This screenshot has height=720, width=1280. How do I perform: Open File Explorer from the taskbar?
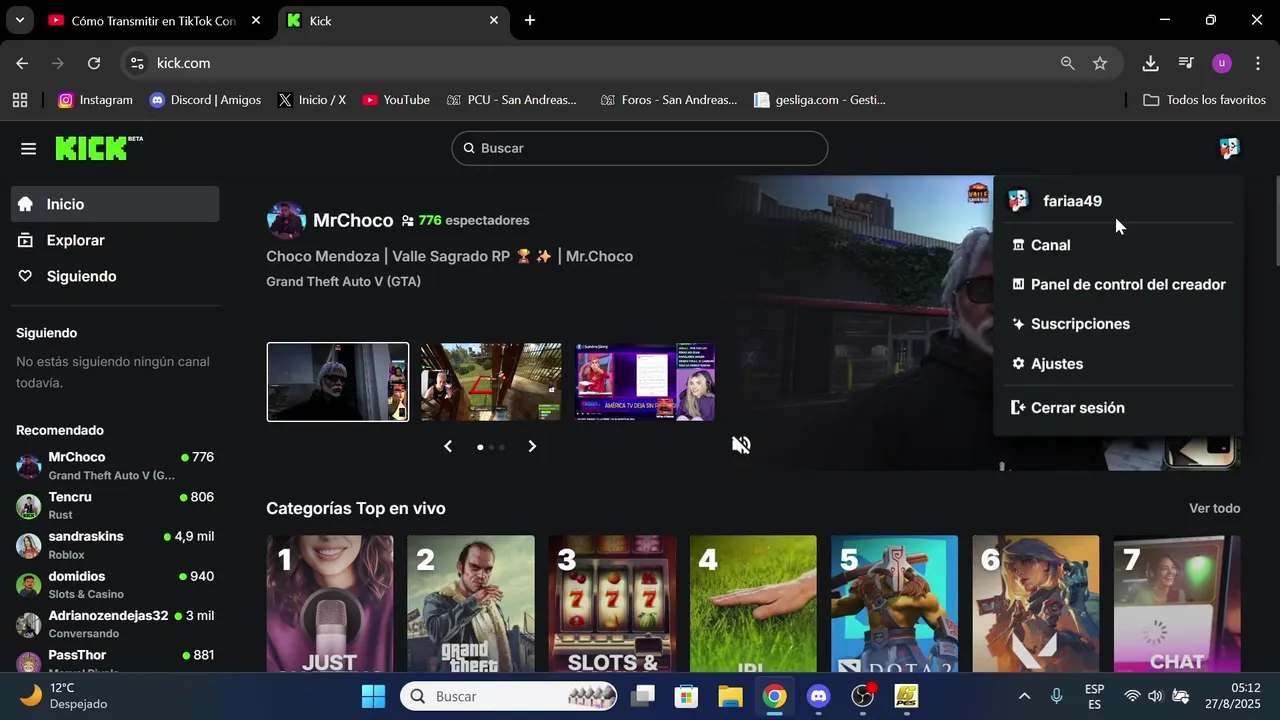coord(730,696)
